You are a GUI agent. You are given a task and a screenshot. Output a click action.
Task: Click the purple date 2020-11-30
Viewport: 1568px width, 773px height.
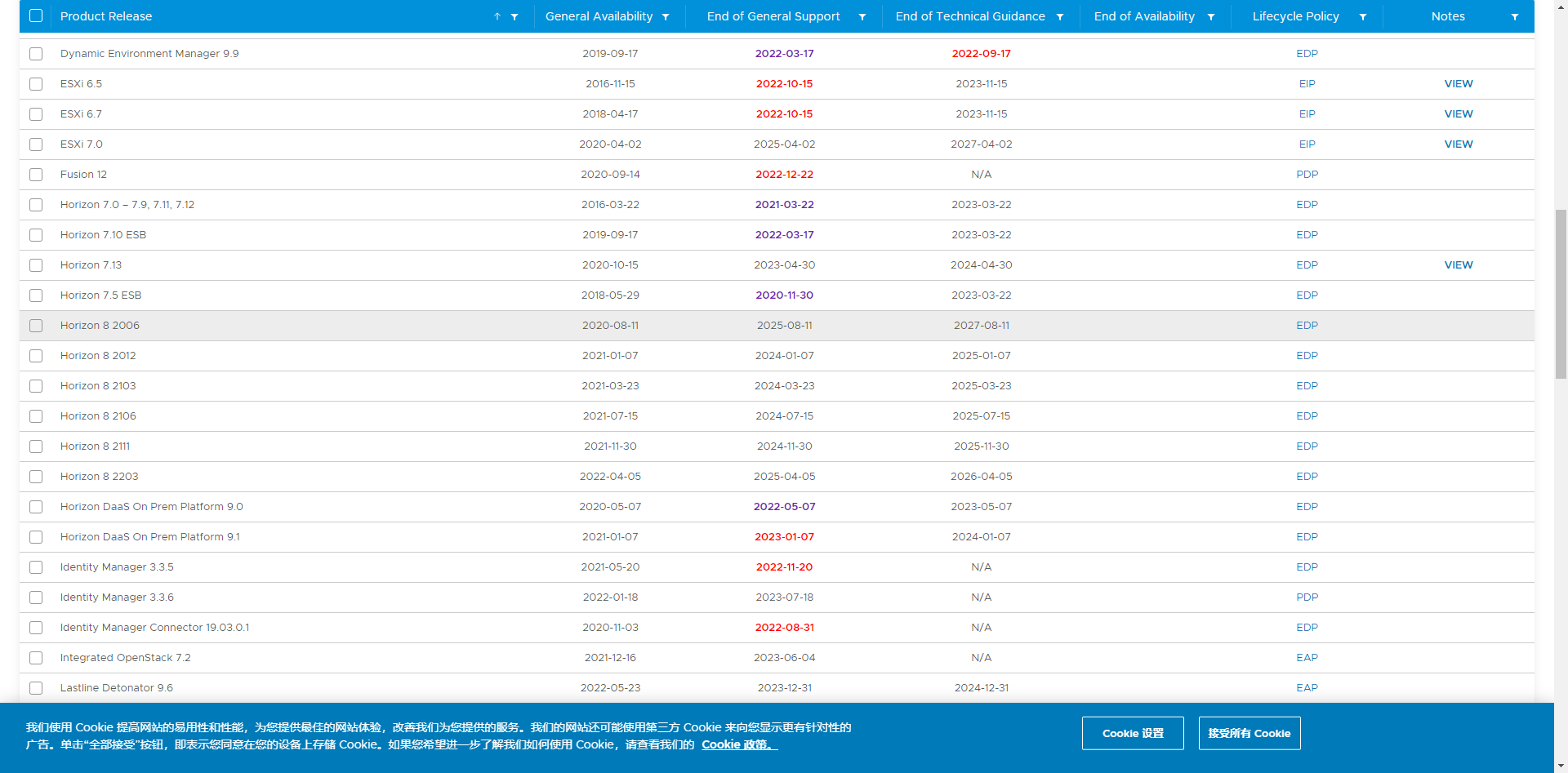(x=785, y=295)
